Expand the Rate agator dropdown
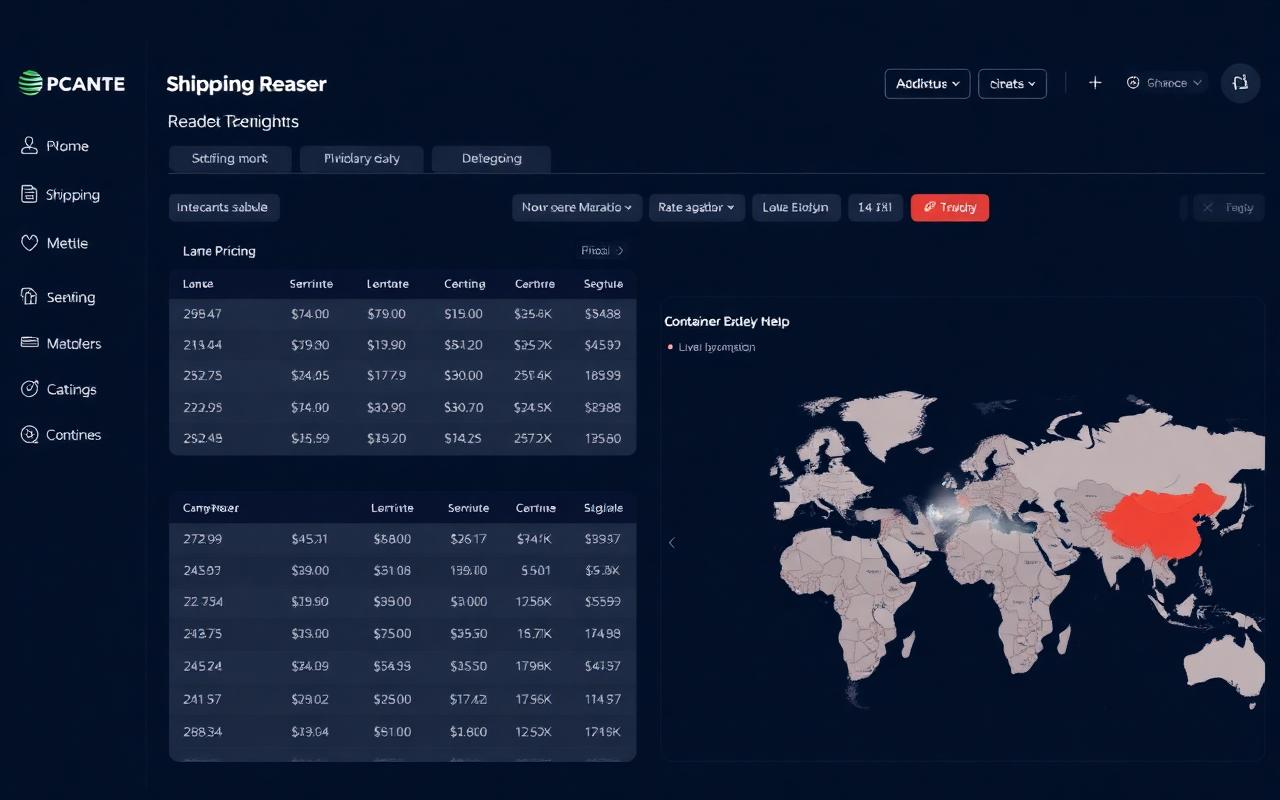The height and width of the screenshot is (800, 1280). (696, 207)
